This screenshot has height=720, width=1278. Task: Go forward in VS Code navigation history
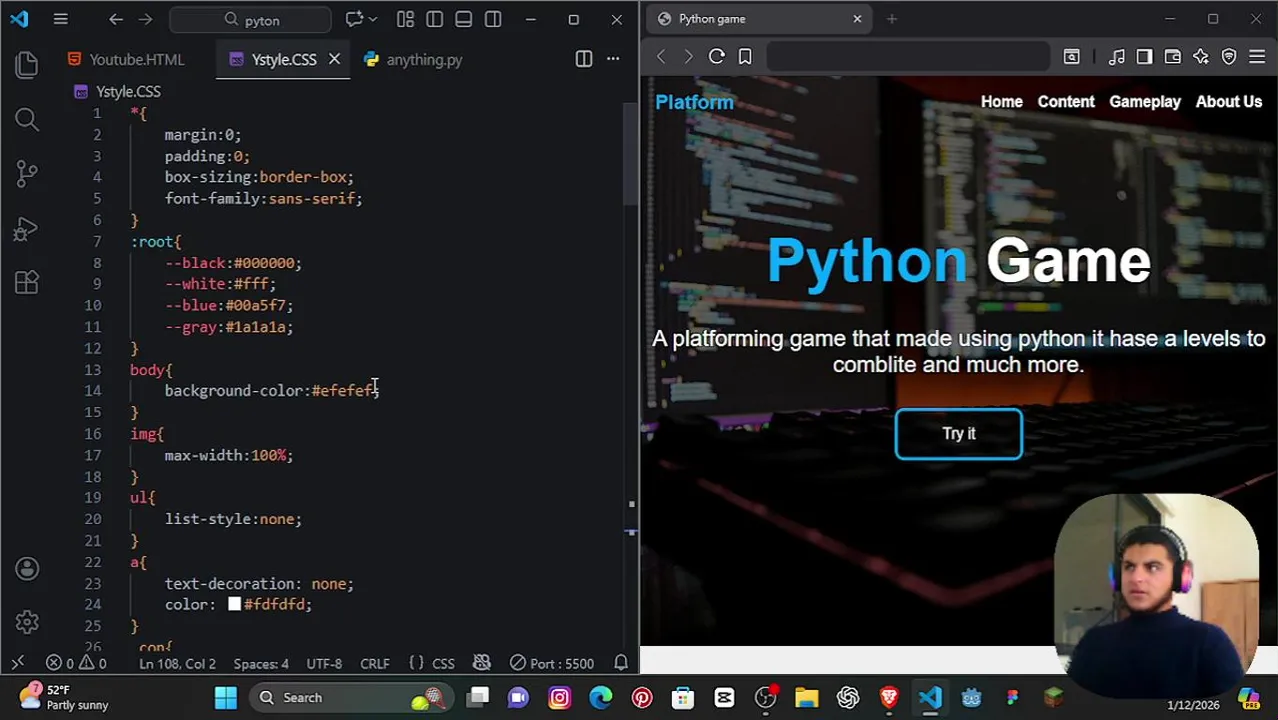click(146, 19)
